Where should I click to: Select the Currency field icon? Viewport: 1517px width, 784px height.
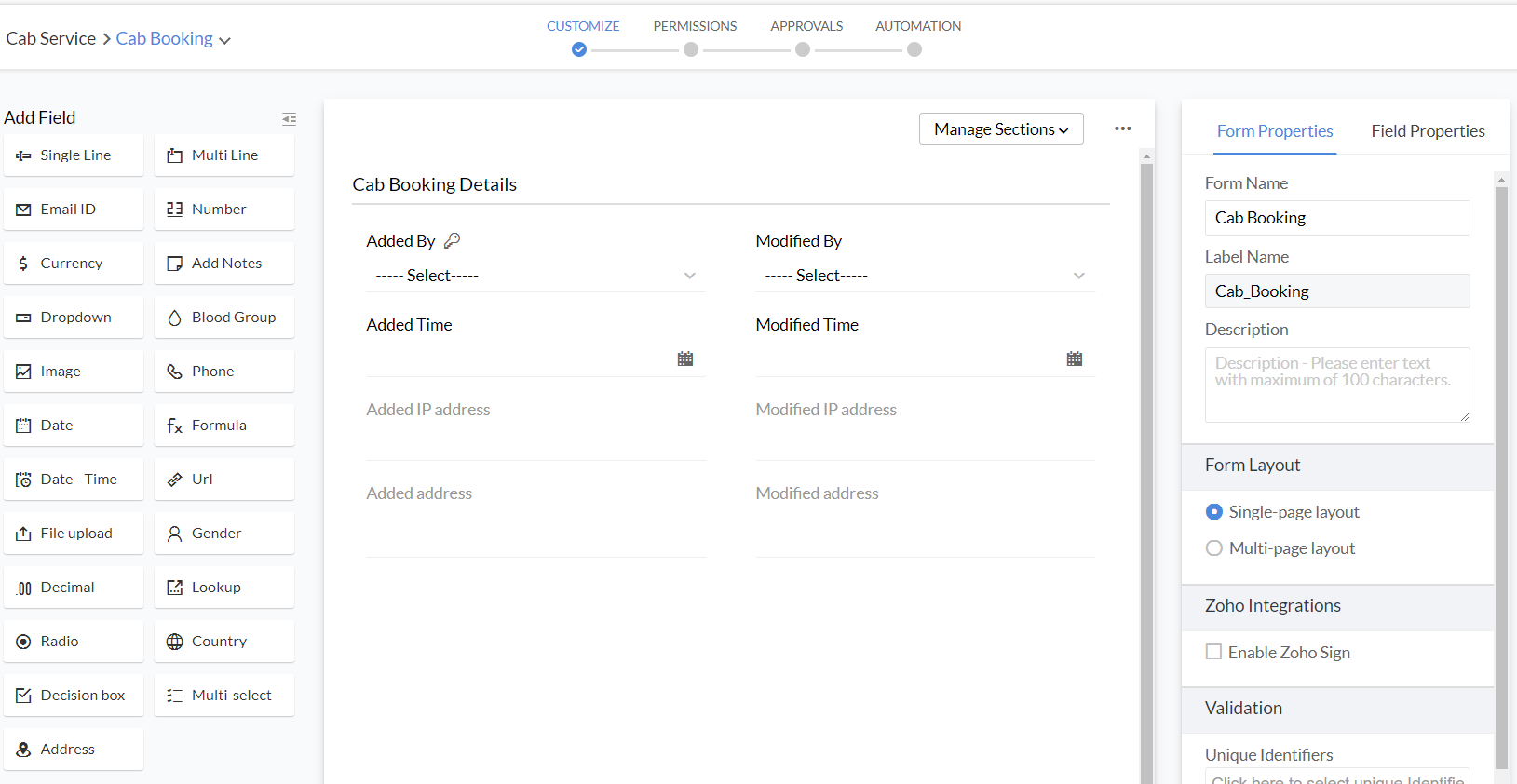click(23, 264)
